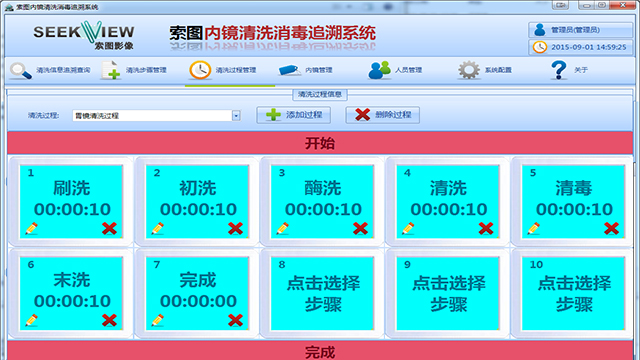Open 人员管理 users icon

[379, 70]
